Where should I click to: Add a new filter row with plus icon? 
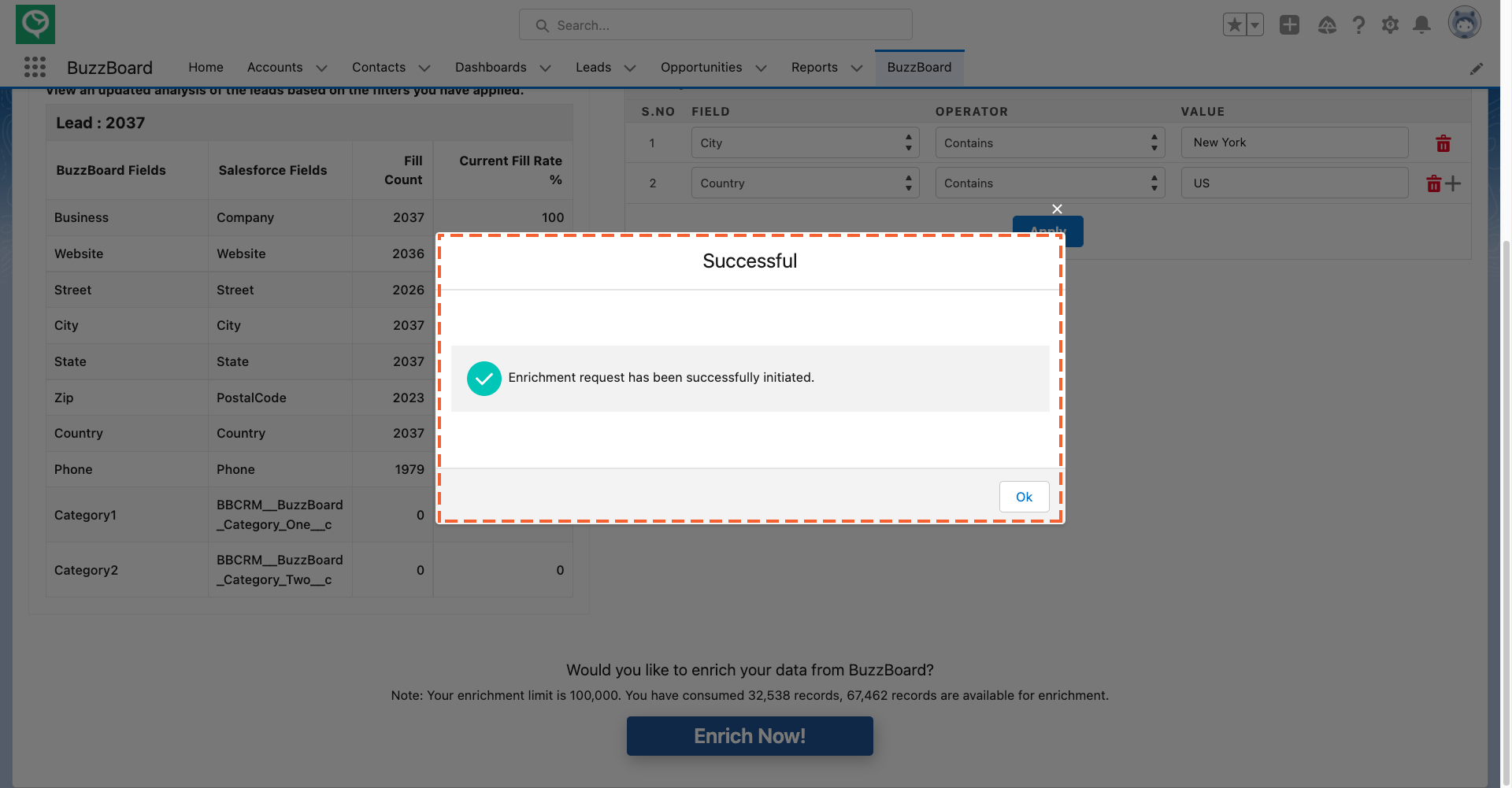click(x=1453, y=183)
